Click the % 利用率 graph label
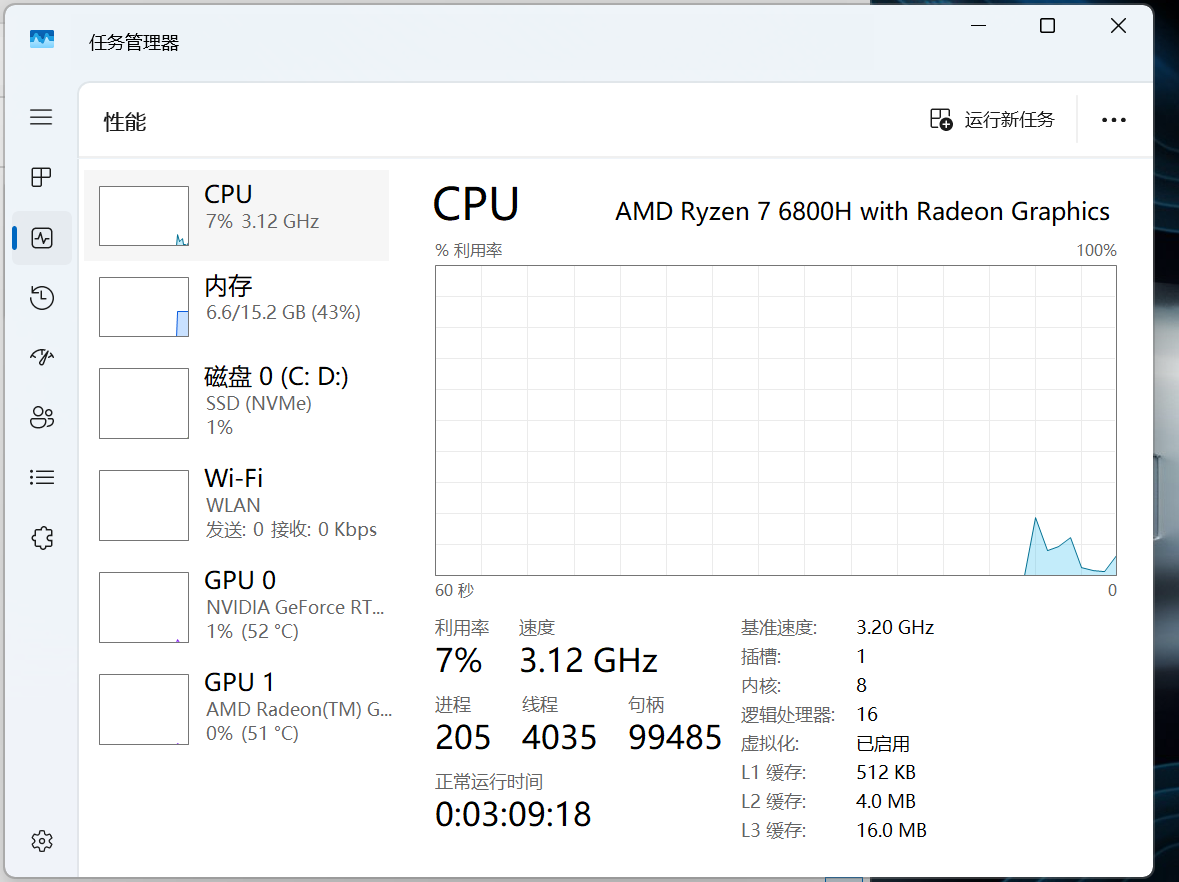 (x=468, y=250)
